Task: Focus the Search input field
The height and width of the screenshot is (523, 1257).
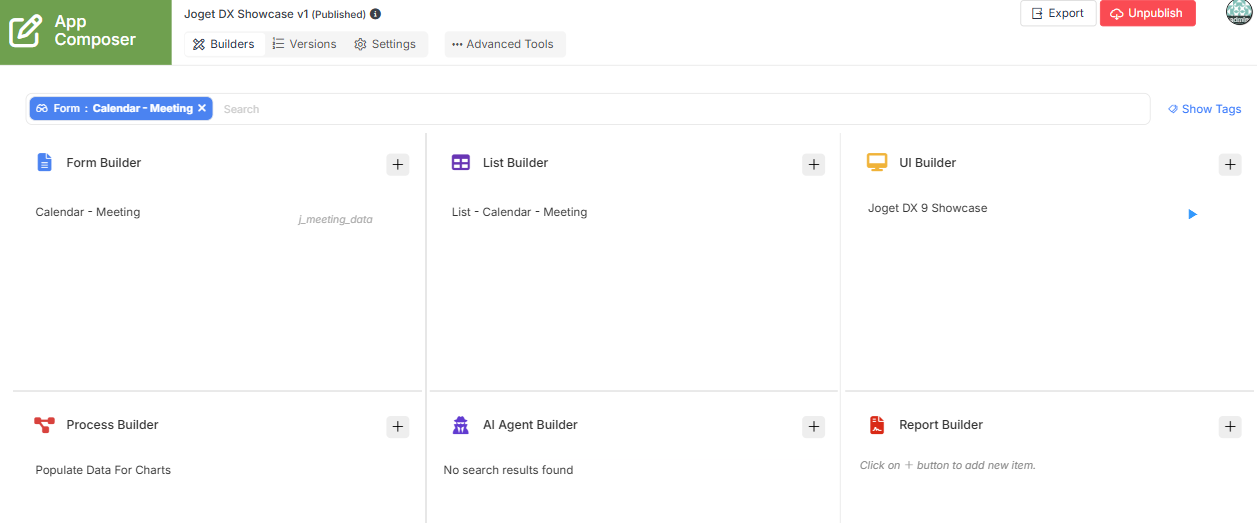Action: coord(680,109)
